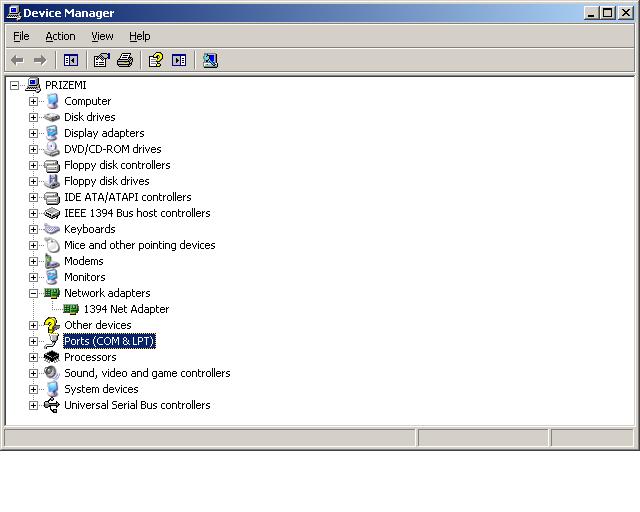Select the PRIZEMI root label

point(65,85)
